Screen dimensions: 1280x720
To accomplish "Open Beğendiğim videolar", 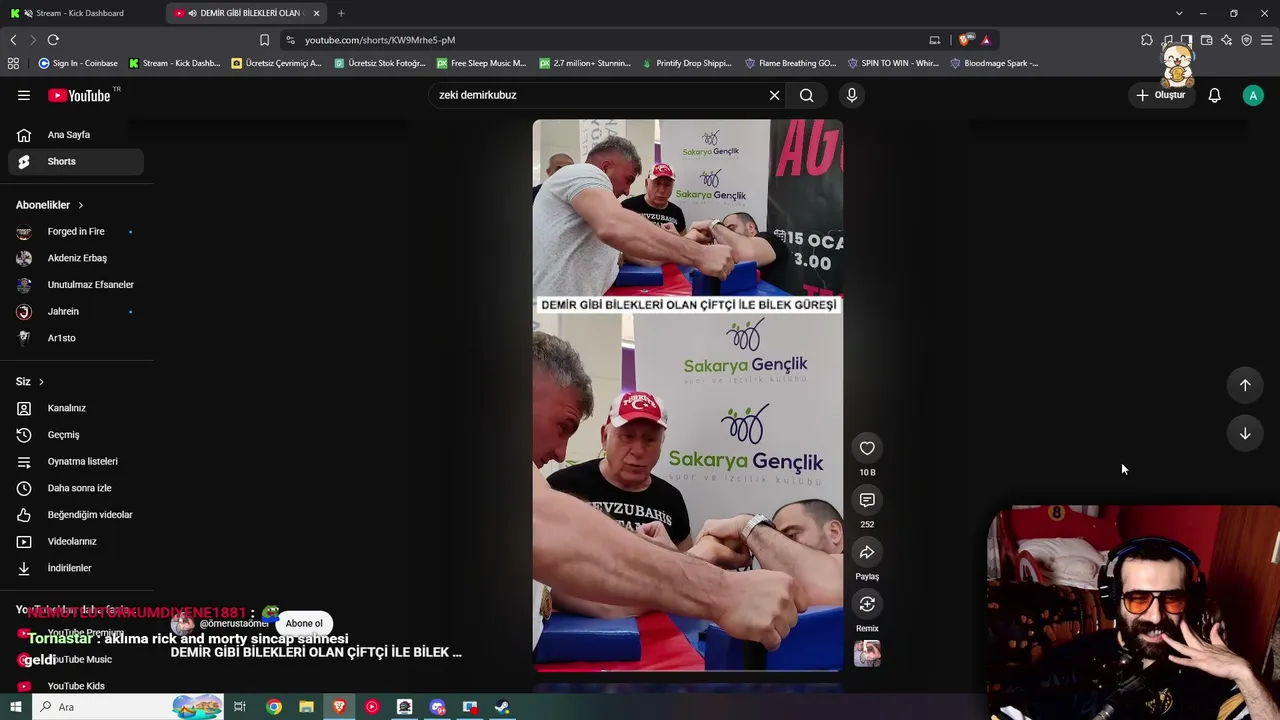I will click(x=76, y=515).
